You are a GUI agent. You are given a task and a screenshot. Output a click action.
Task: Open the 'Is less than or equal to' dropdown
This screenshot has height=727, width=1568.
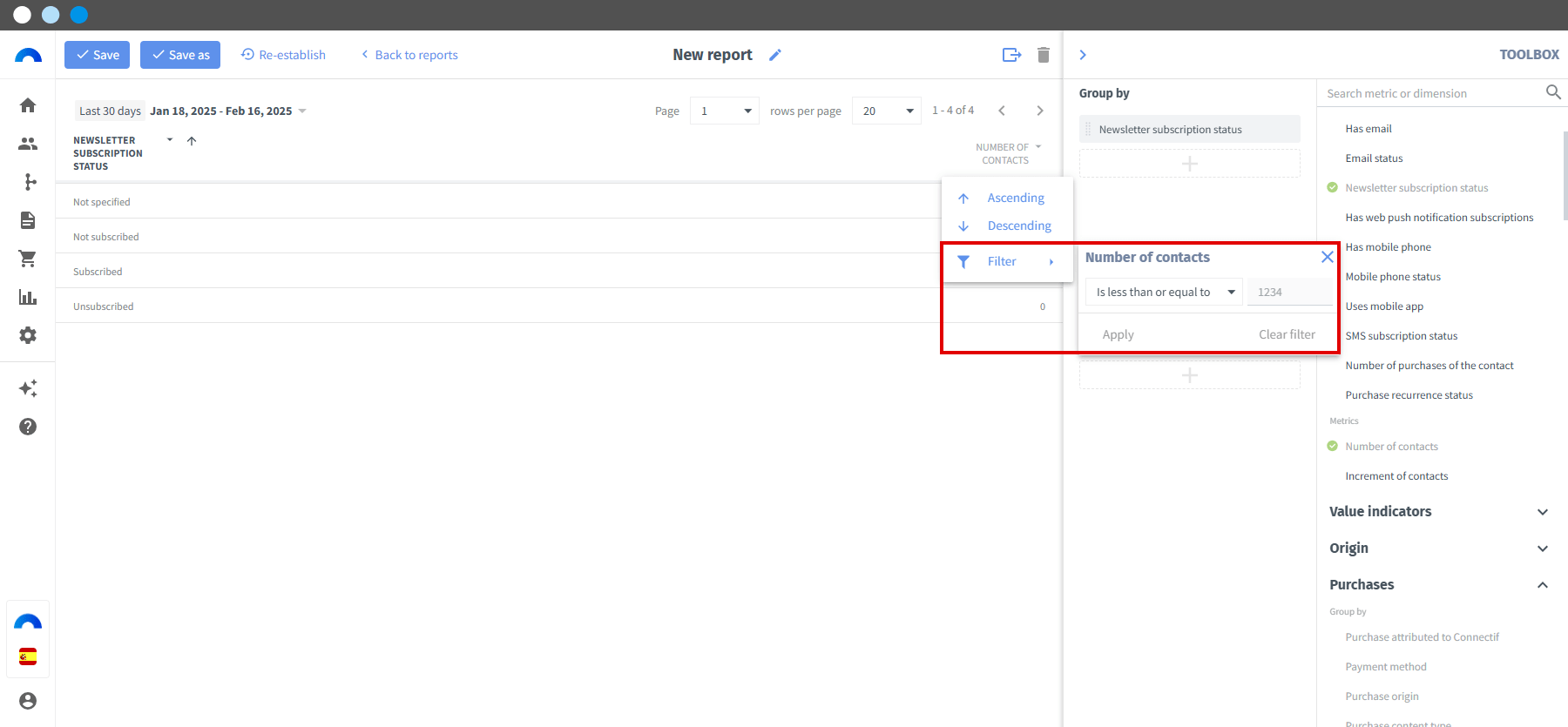1165,292
